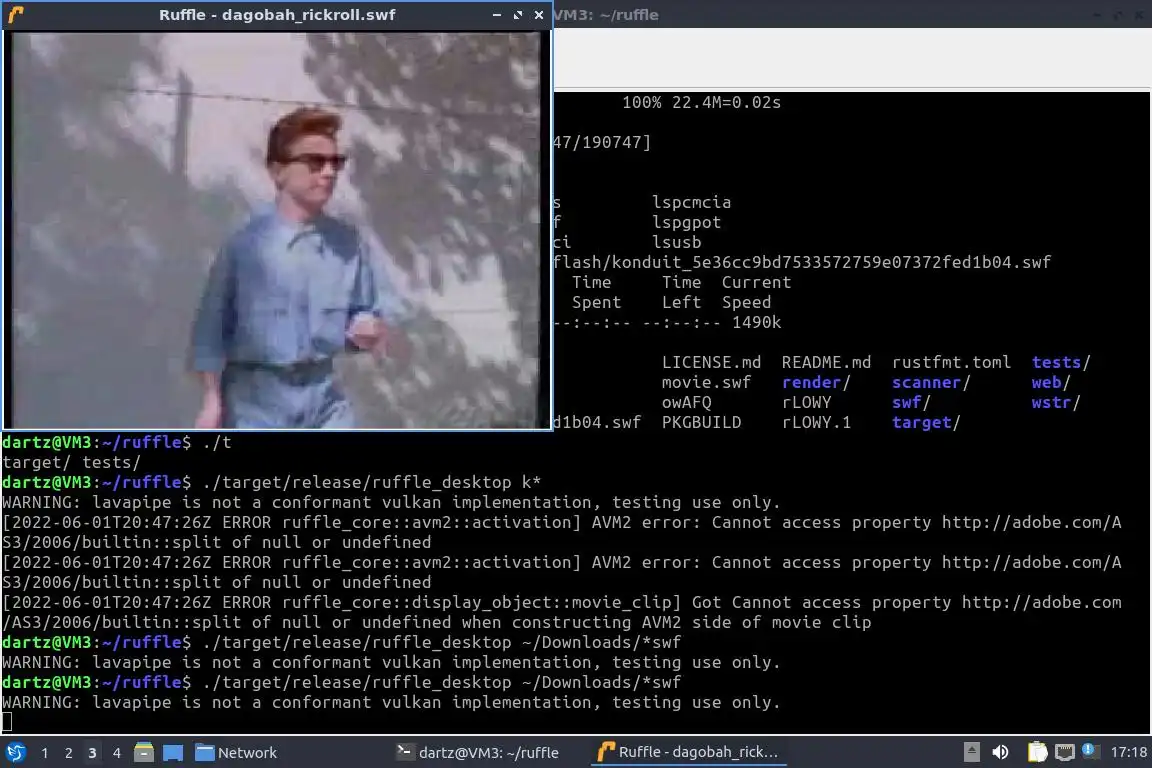Screen dimensions: 1152x768
Task: Close the Ruffle dagobah_rickroll window
Action: click(x=539, y=15)
